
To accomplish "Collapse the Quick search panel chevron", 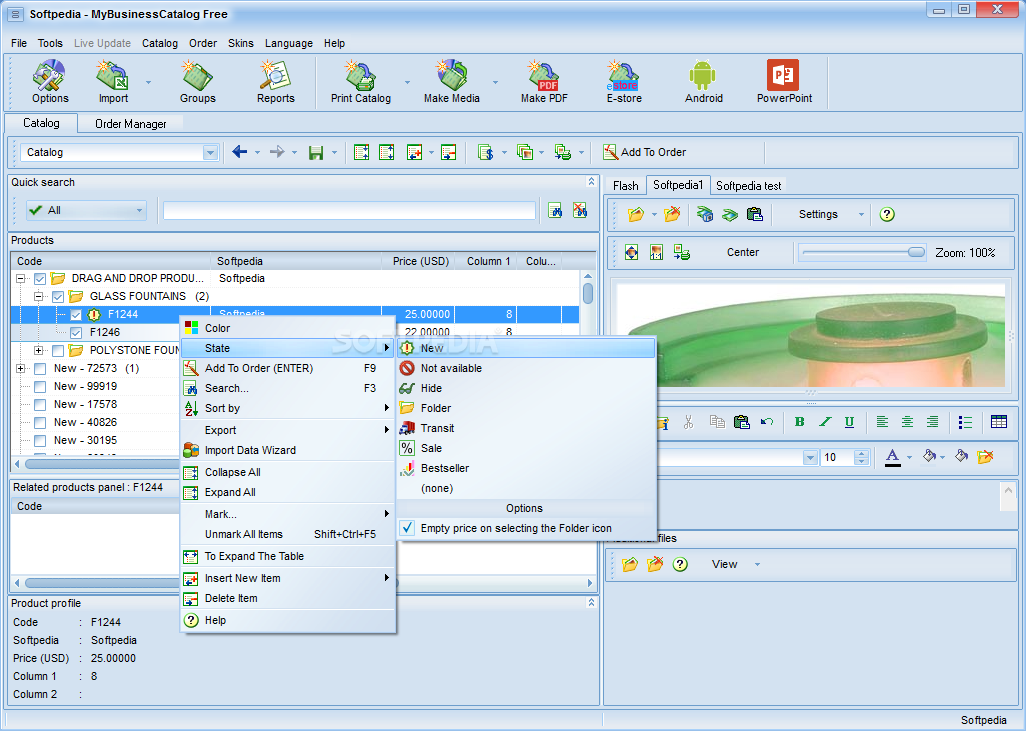I will click(591, 182).
